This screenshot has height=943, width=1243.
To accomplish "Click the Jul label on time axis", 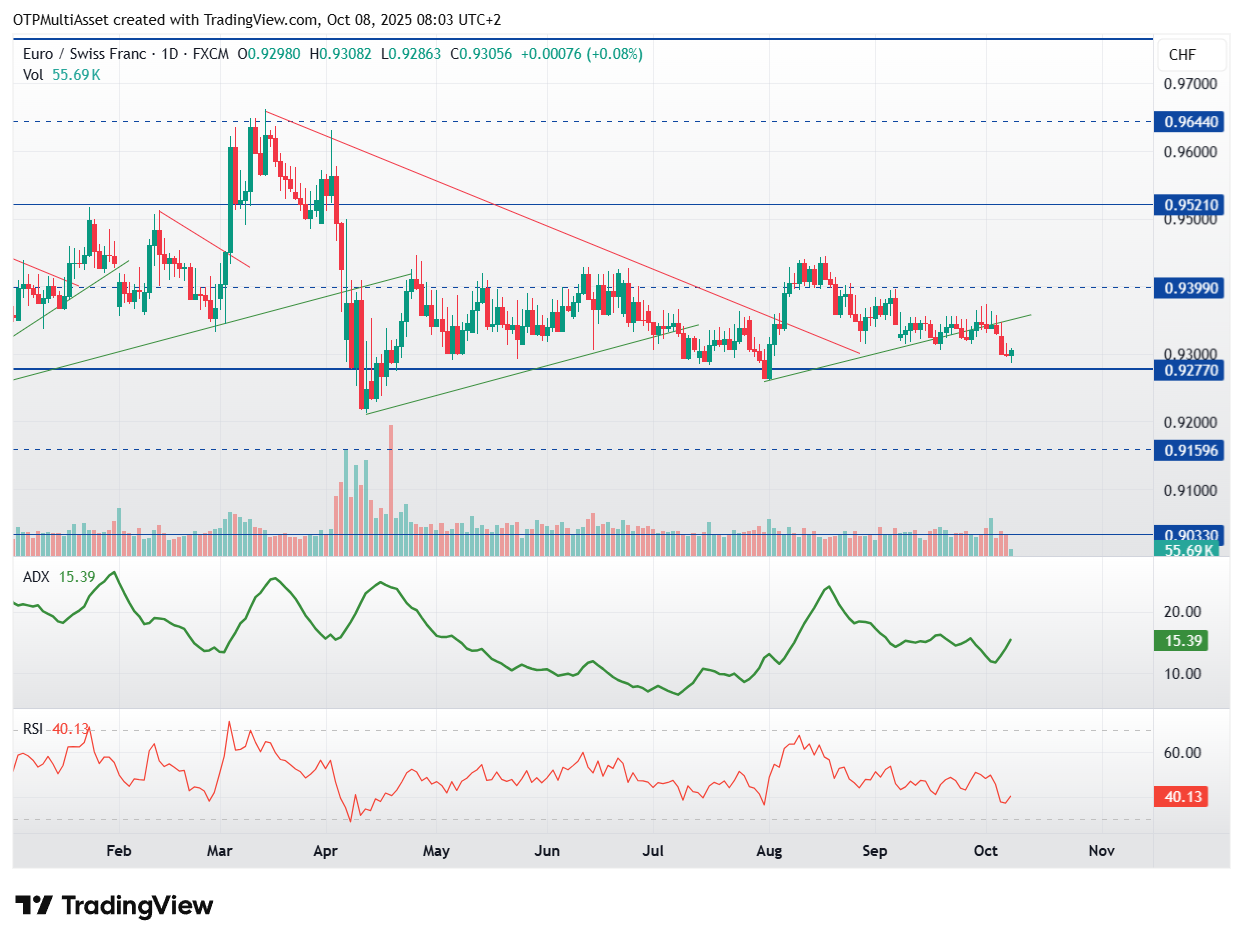I will click(653, 851).
